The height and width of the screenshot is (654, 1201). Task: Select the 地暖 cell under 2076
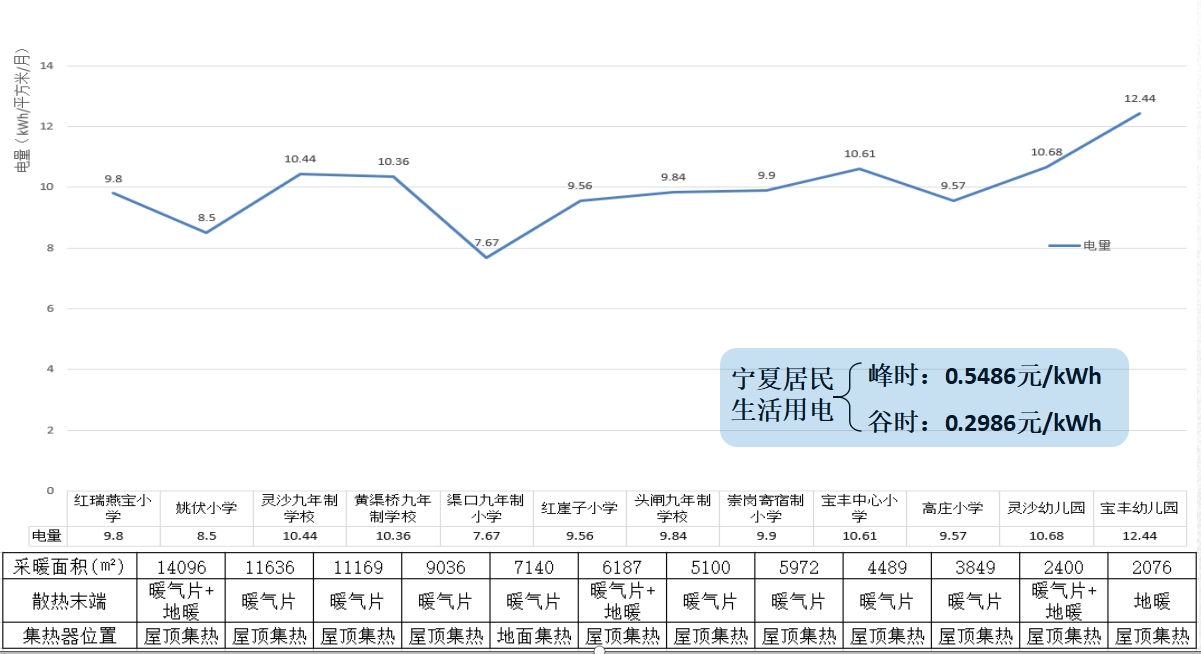(1152, 601)
